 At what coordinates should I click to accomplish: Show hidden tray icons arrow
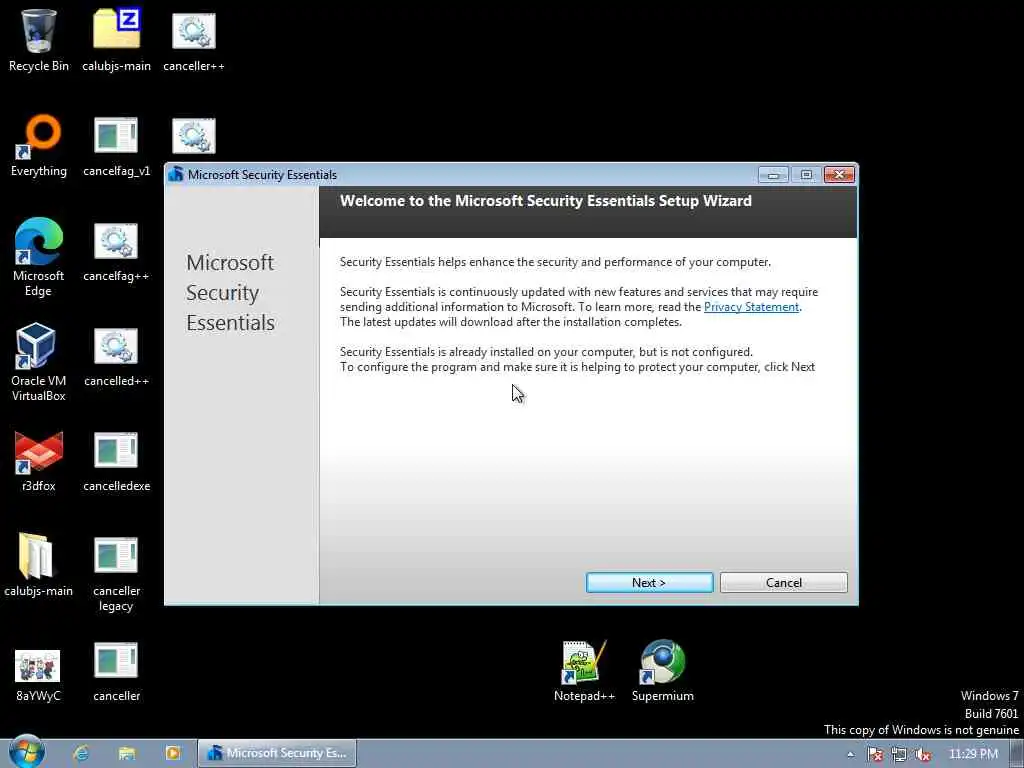(850, 754)
